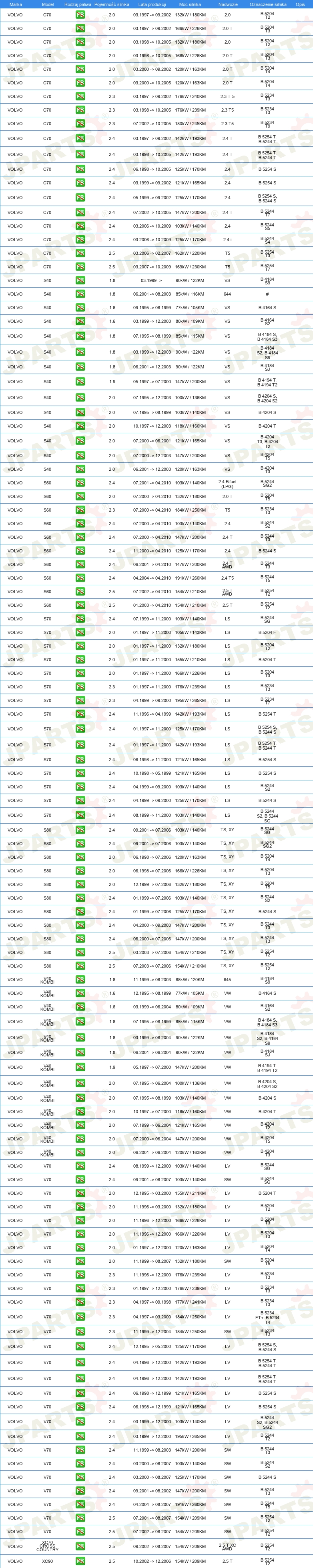Click the fuel icon in the XC90 row
Image resolution: width=313 pixels, height=1568 pixels.
click(80, 1561)
